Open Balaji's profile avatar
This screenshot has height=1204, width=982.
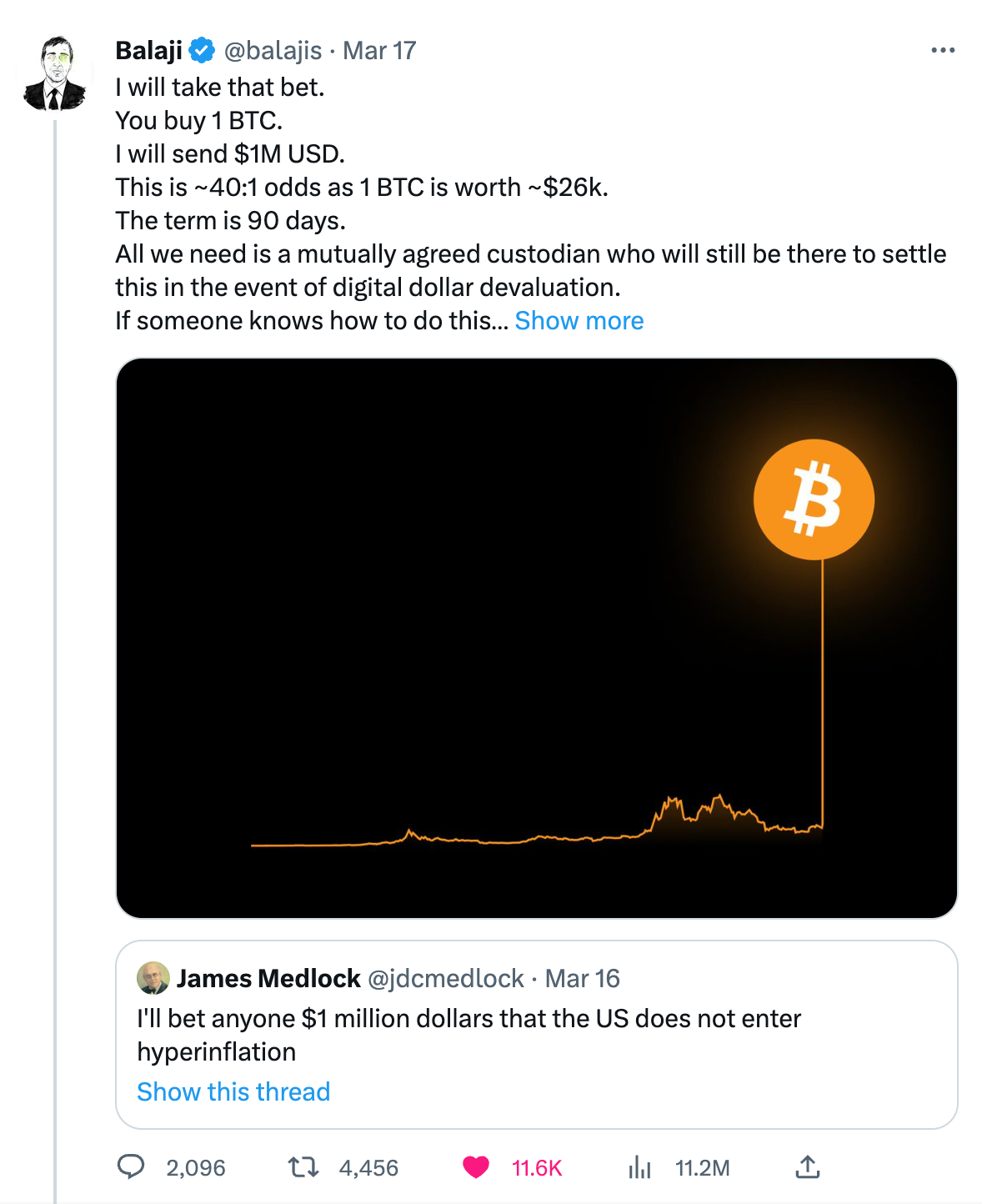click(55, 74)
